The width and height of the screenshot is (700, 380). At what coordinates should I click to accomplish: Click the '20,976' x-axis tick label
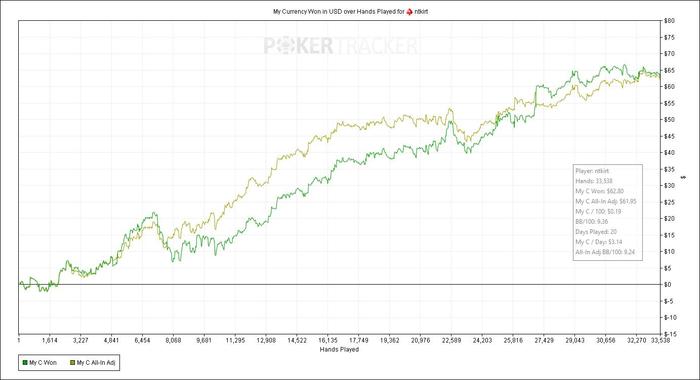420,341
